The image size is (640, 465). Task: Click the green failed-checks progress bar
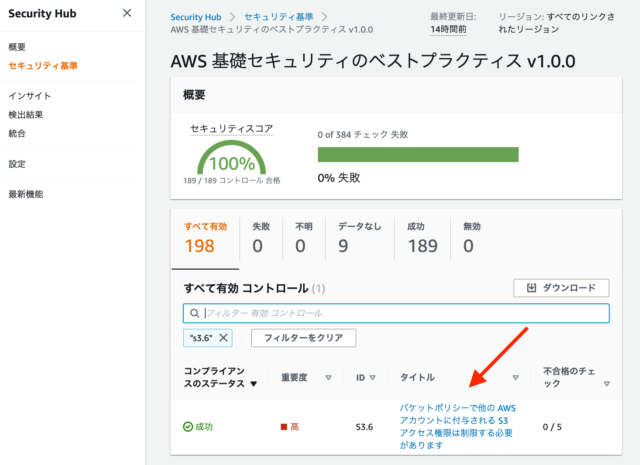coord(418,154)
